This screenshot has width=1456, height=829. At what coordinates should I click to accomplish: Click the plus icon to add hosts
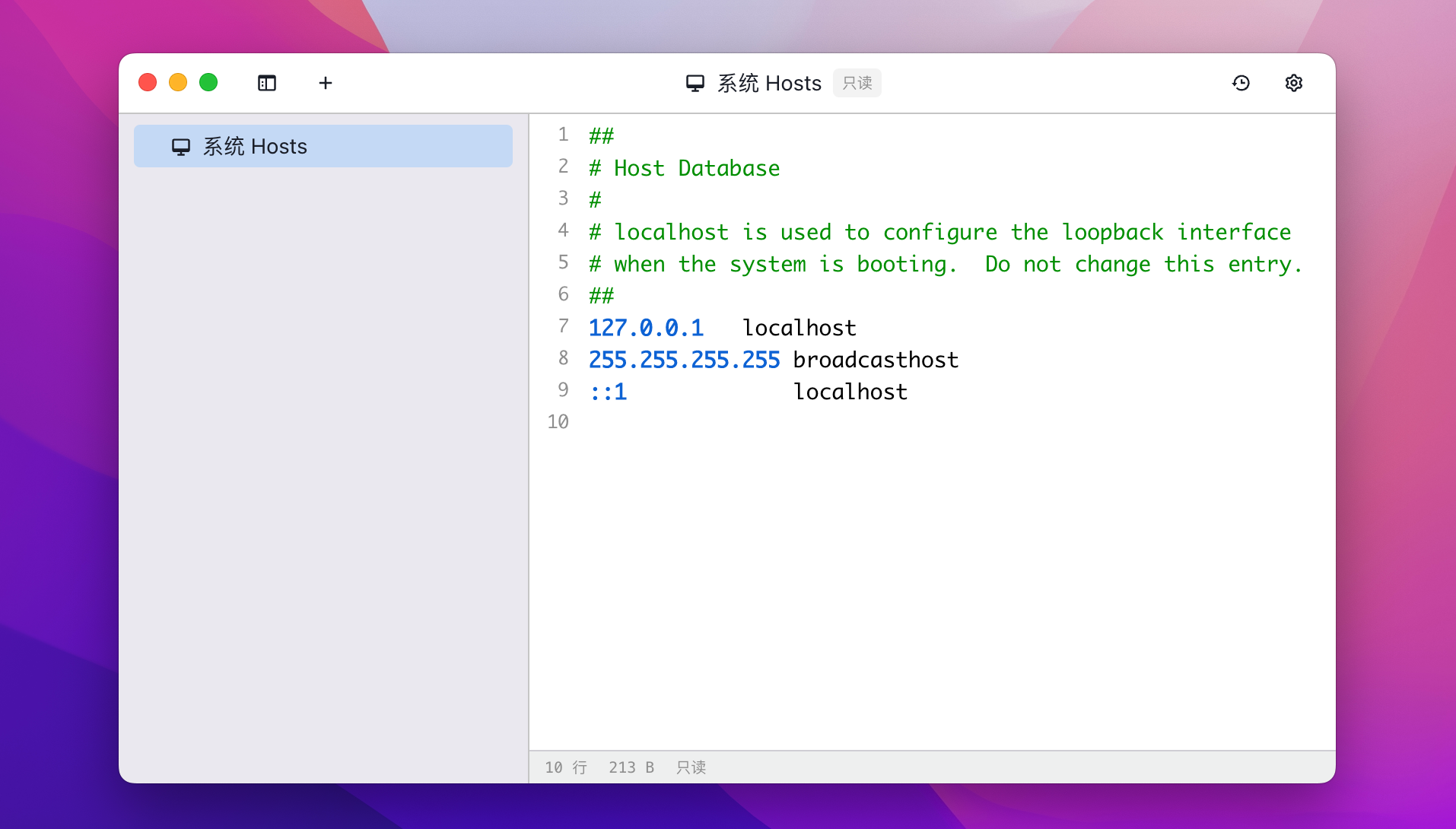[326, 83]
